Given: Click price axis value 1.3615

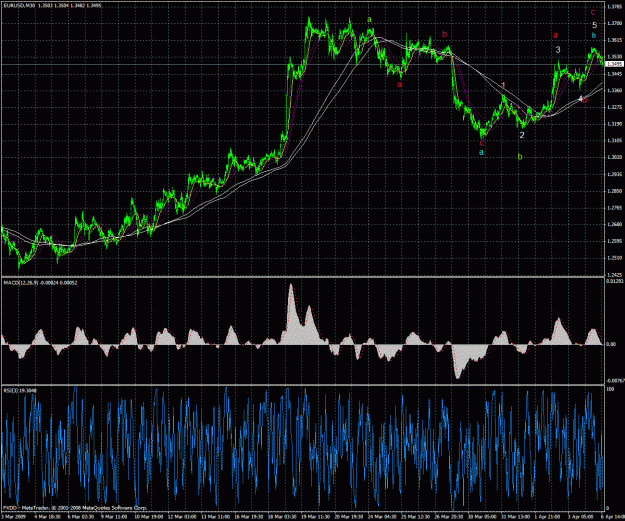Looking at the screenshot, I should tap(614, 40).
